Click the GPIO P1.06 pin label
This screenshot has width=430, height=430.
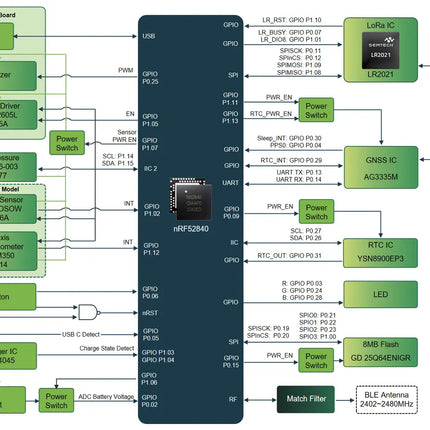[149, 379]
